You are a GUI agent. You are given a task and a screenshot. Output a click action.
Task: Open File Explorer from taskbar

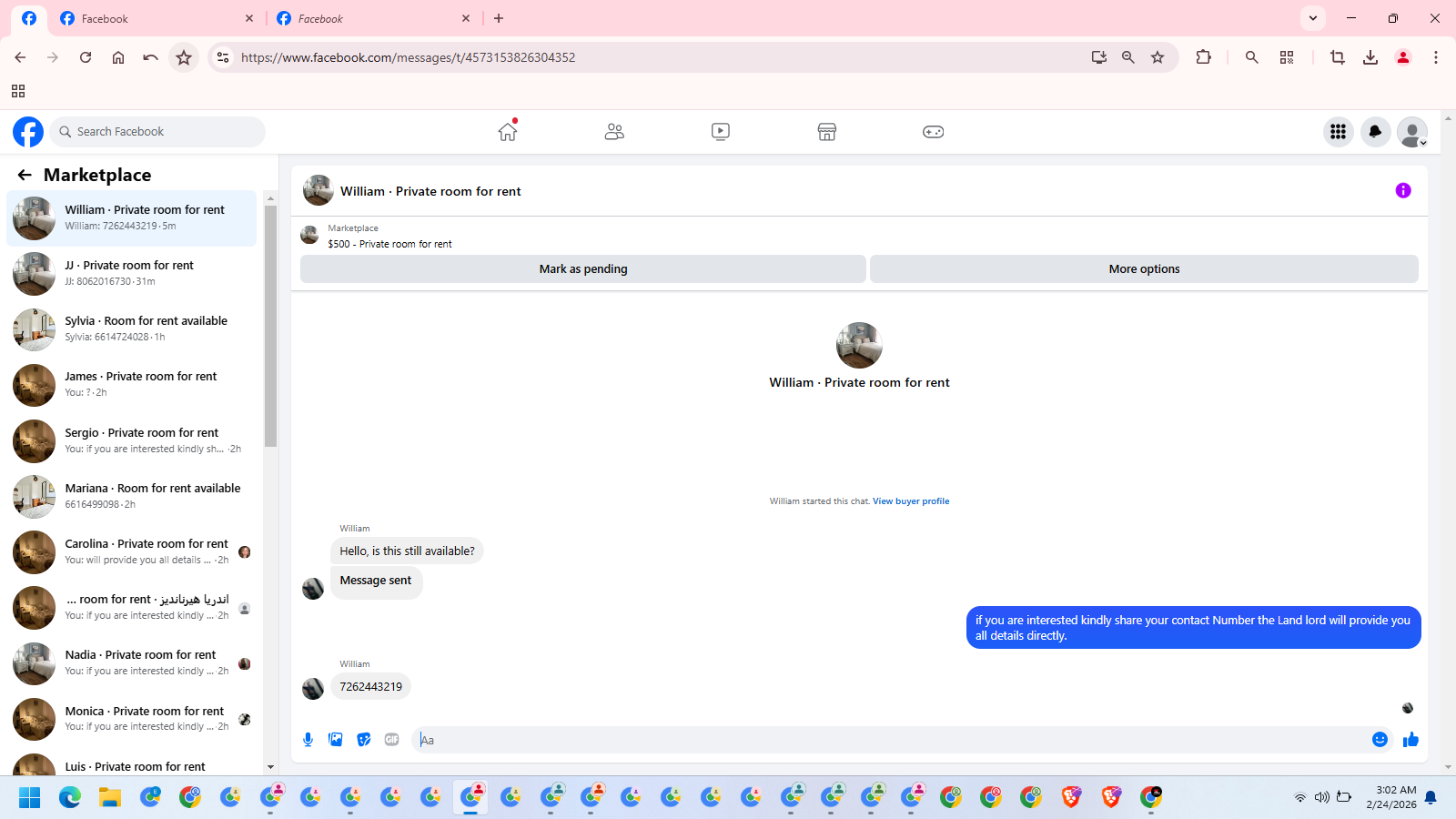[110, 798]
